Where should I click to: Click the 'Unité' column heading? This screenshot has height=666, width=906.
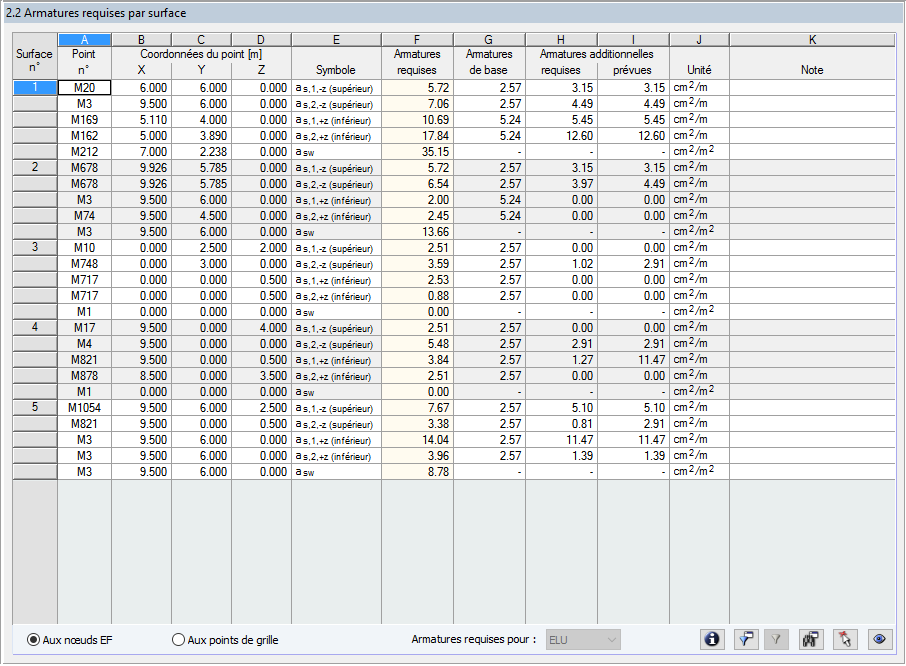pyautogui.click(x=699, y=70)
